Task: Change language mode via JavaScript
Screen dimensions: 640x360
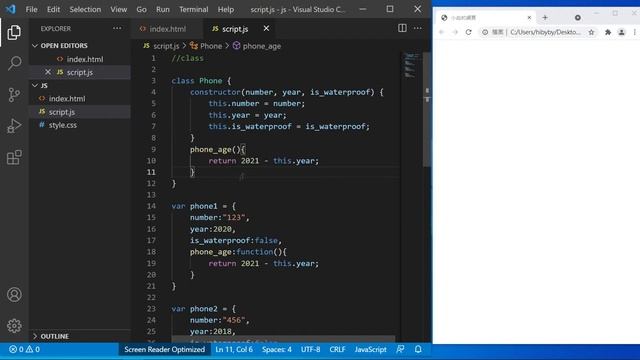Action: pos(370,349)
